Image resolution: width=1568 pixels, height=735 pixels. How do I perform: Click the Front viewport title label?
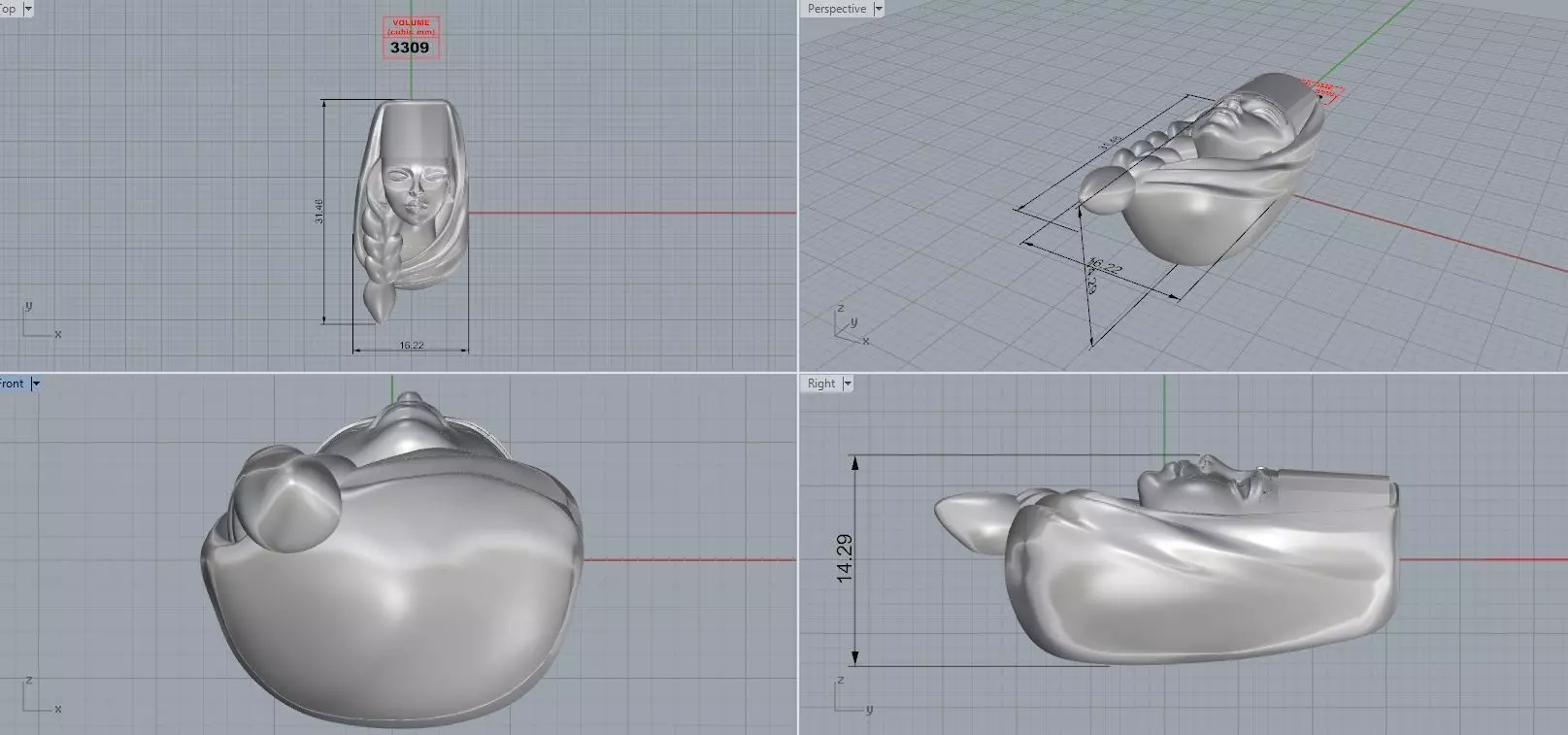point(12,384)
